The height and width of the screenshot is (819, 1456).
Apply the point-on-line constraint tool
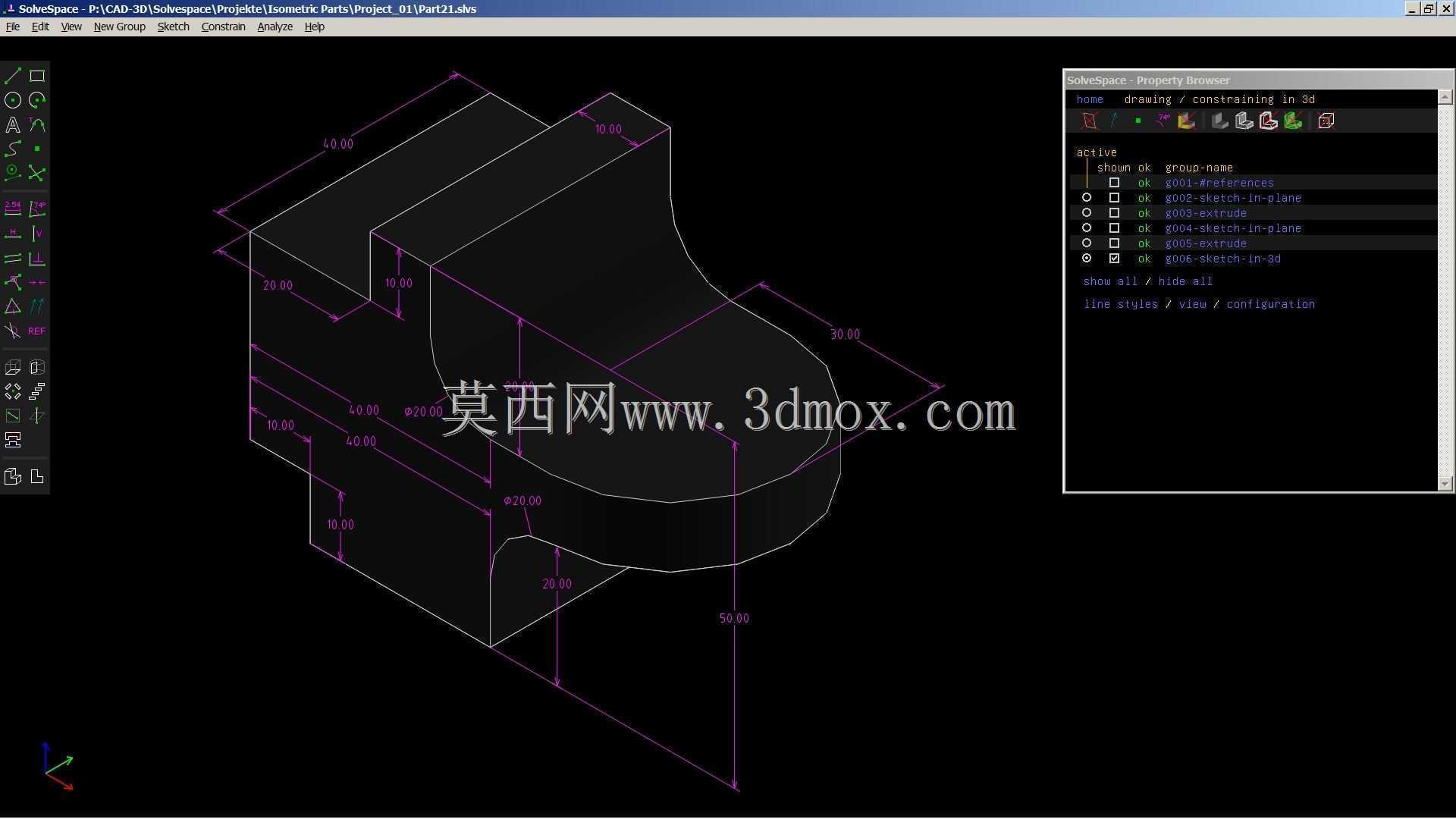point(13,282)
